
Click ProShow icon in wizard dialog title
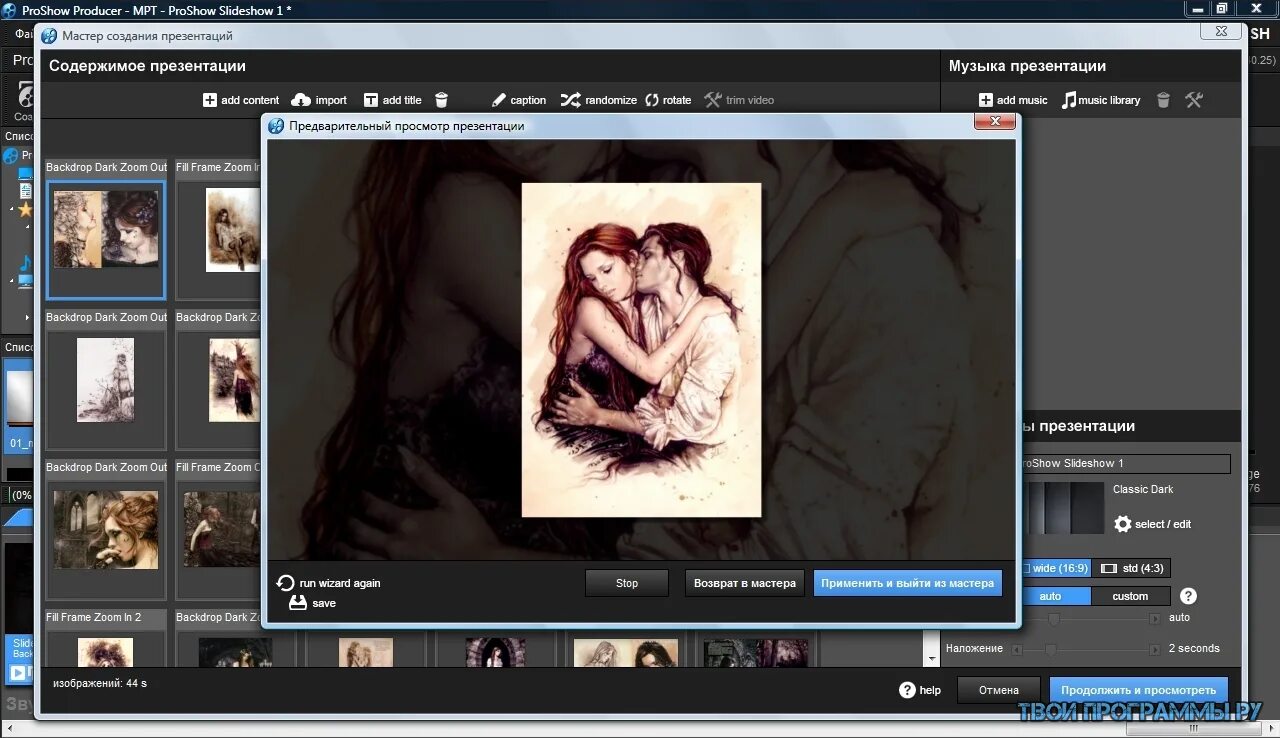coord(49,35)
